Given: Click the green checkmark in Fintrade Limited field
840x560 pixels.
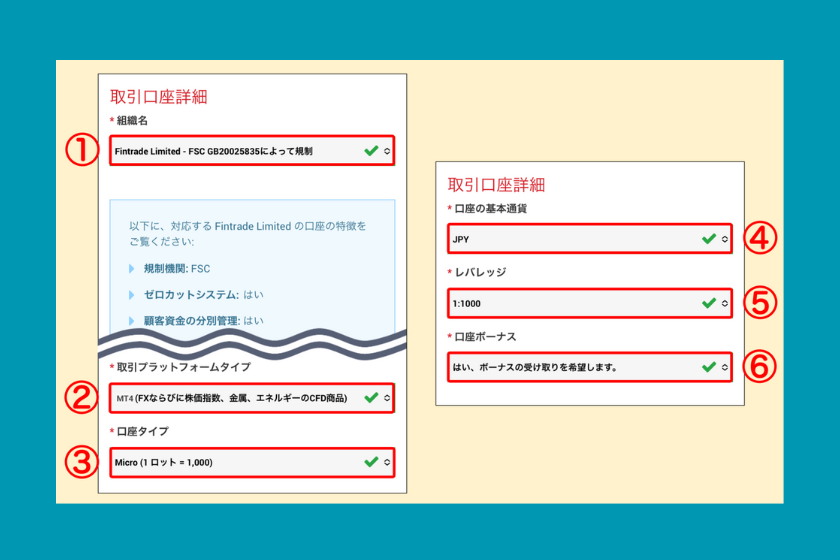Looking at the screenshot, I should [x=371, y=151].
